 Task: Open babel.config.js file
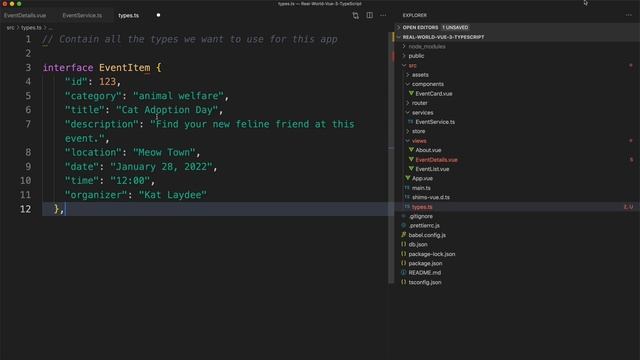pyautogui.click(x=427, y=235)
